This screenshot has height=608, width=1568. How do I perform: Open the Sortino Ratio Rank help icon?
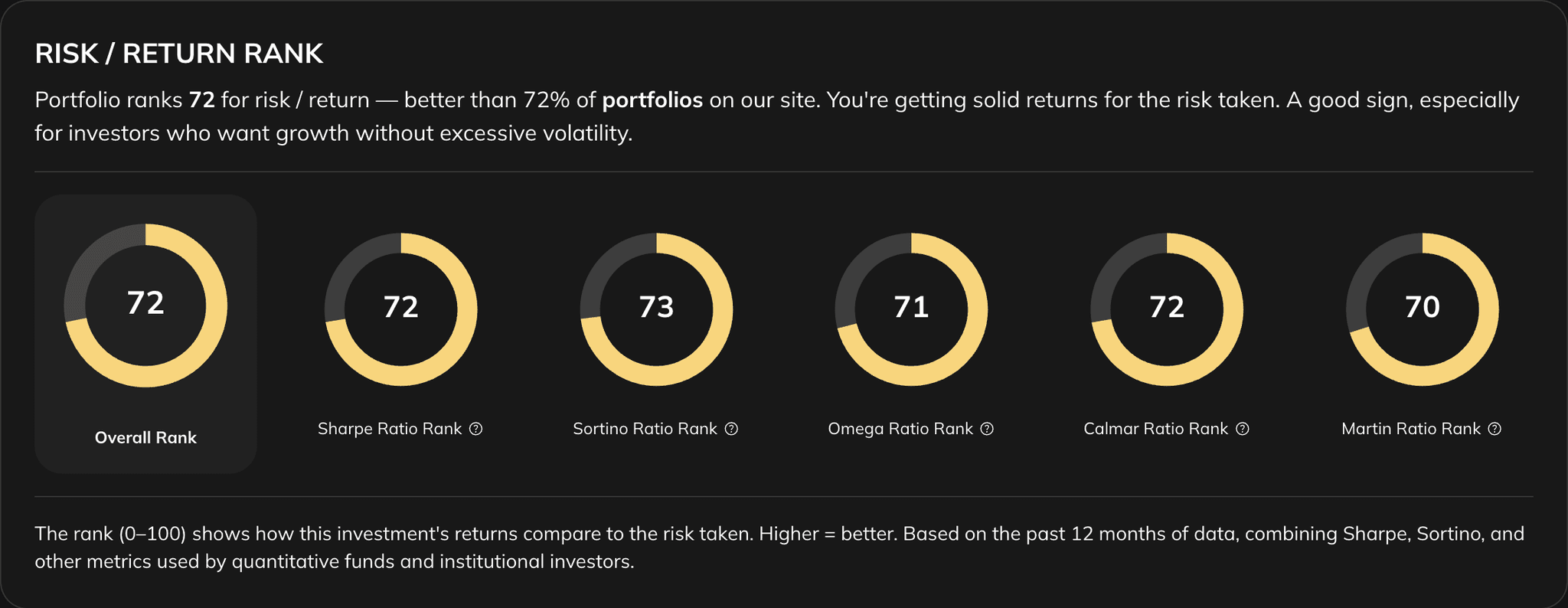[732, 429]
